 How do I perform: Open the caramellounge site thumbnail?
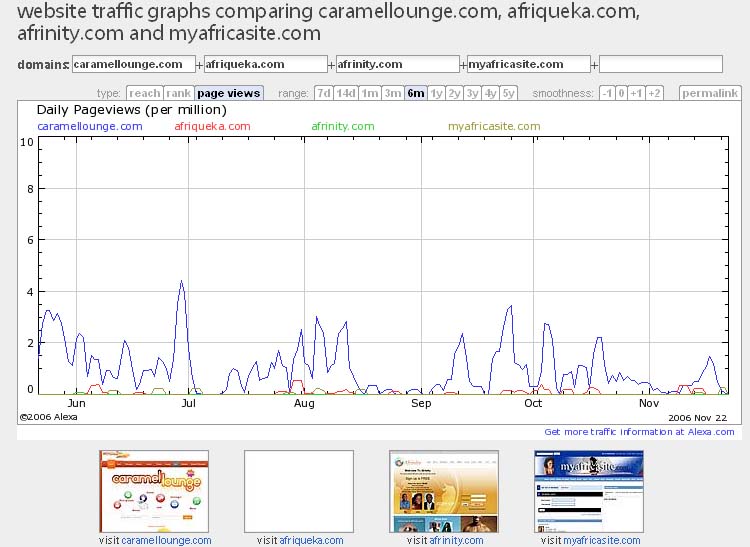click(x=154, y=492)
